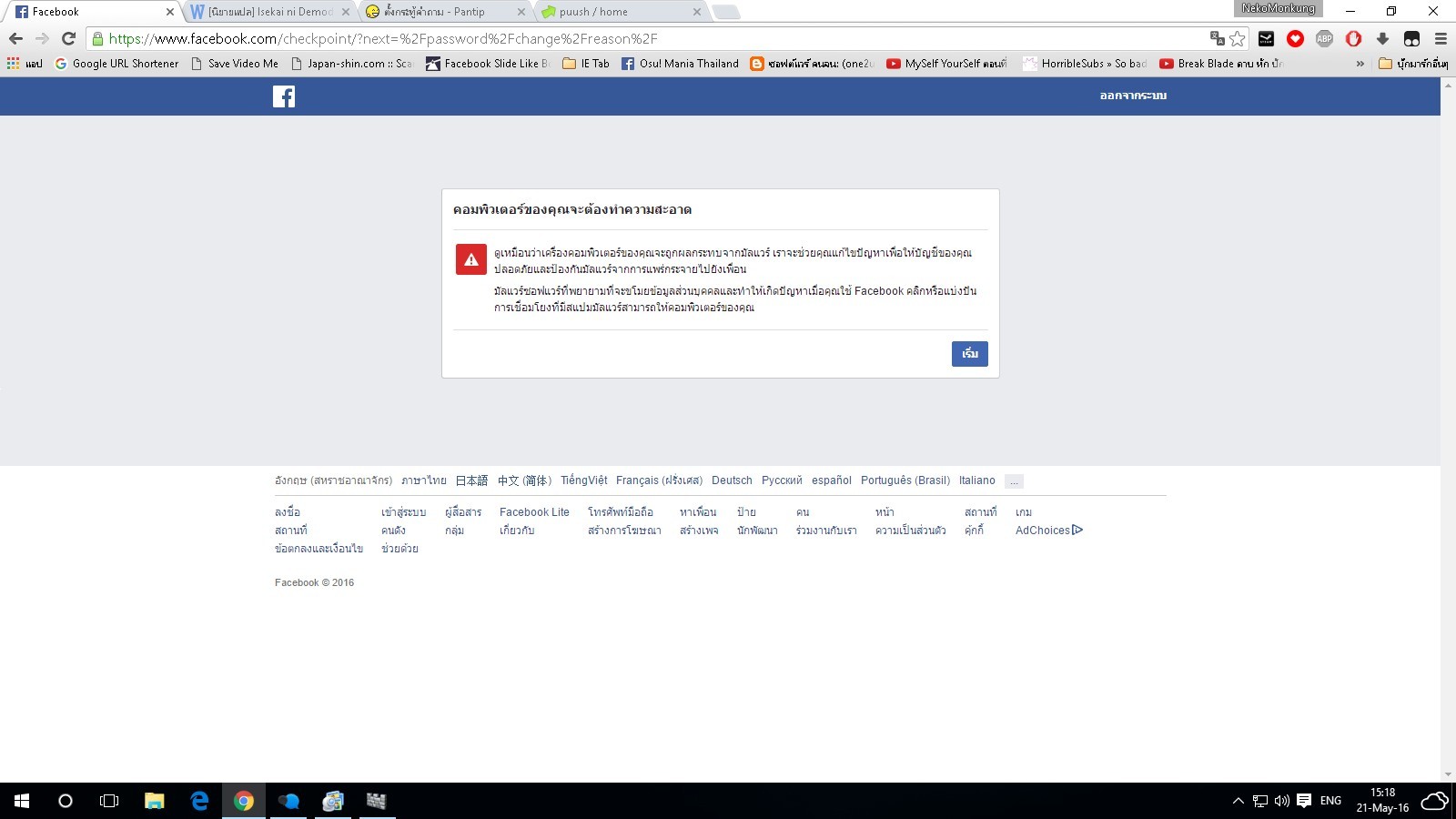Go back with the browser back arrow
1456x819 pixels.
coord(15,38)
